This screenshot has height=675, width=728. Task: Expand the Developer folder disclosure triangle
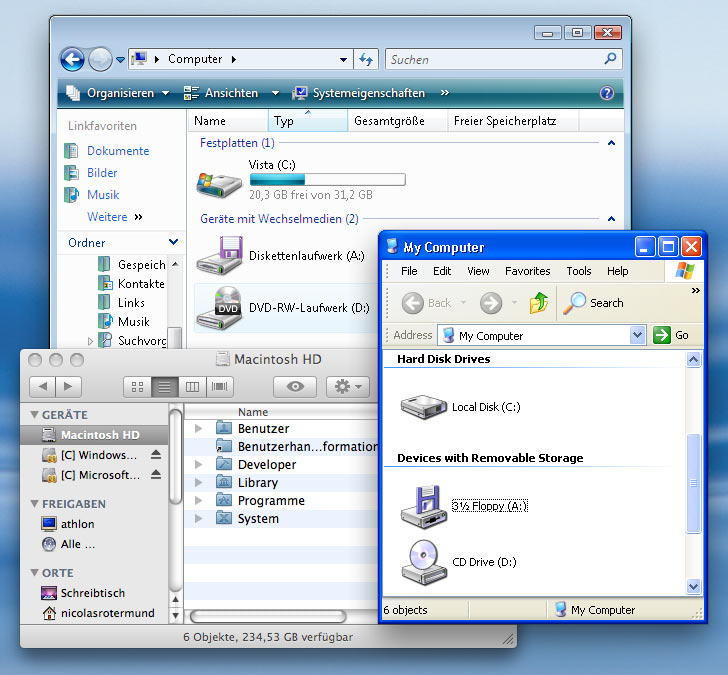pyautogui.click(x=198, y=465)
